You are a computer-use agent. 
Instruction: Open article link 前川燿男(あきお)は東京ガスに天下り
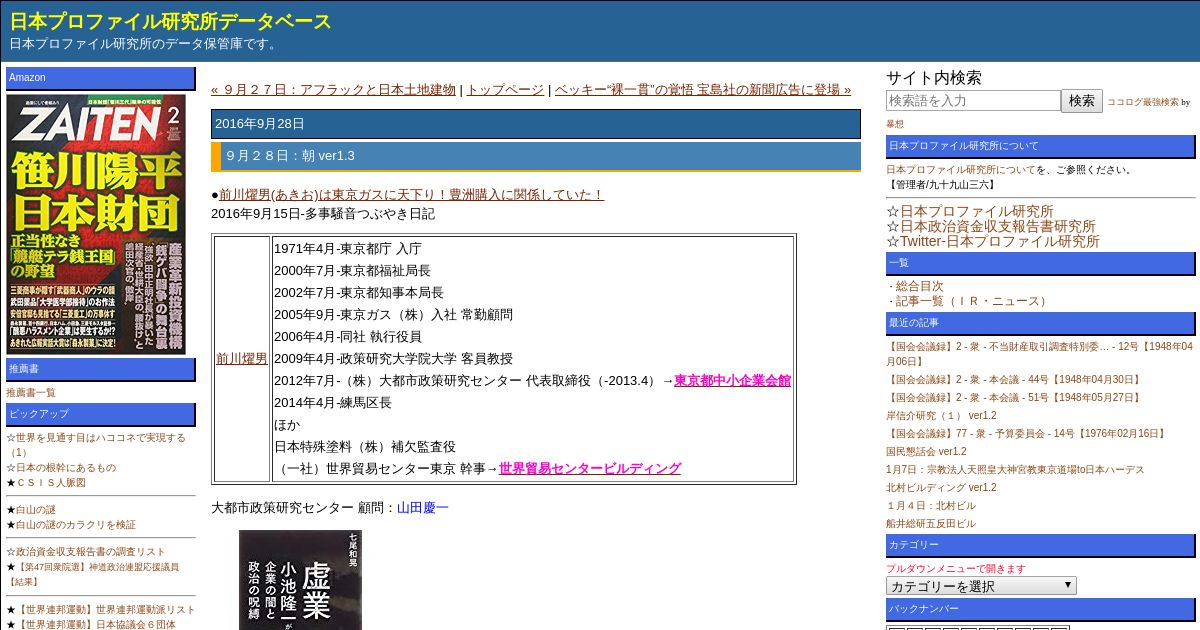(x=411, y=194)
